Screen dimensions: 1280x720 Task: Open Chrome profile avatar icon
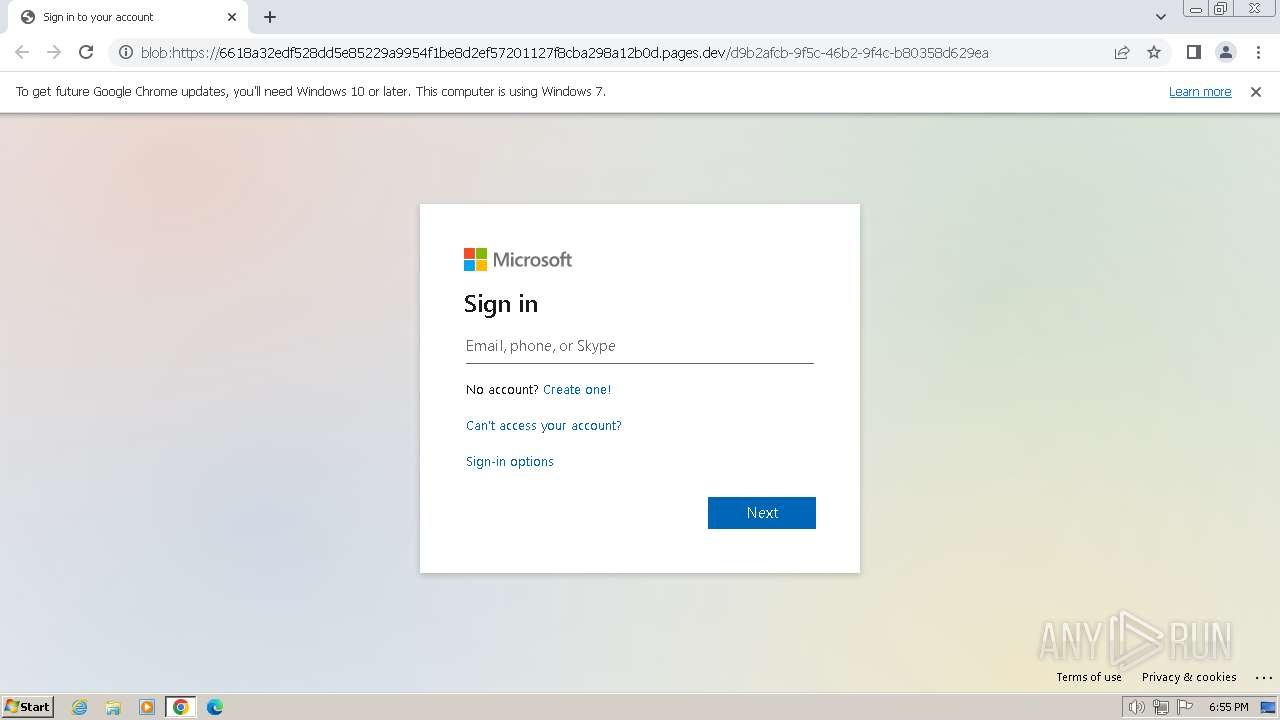point(1226,52)
